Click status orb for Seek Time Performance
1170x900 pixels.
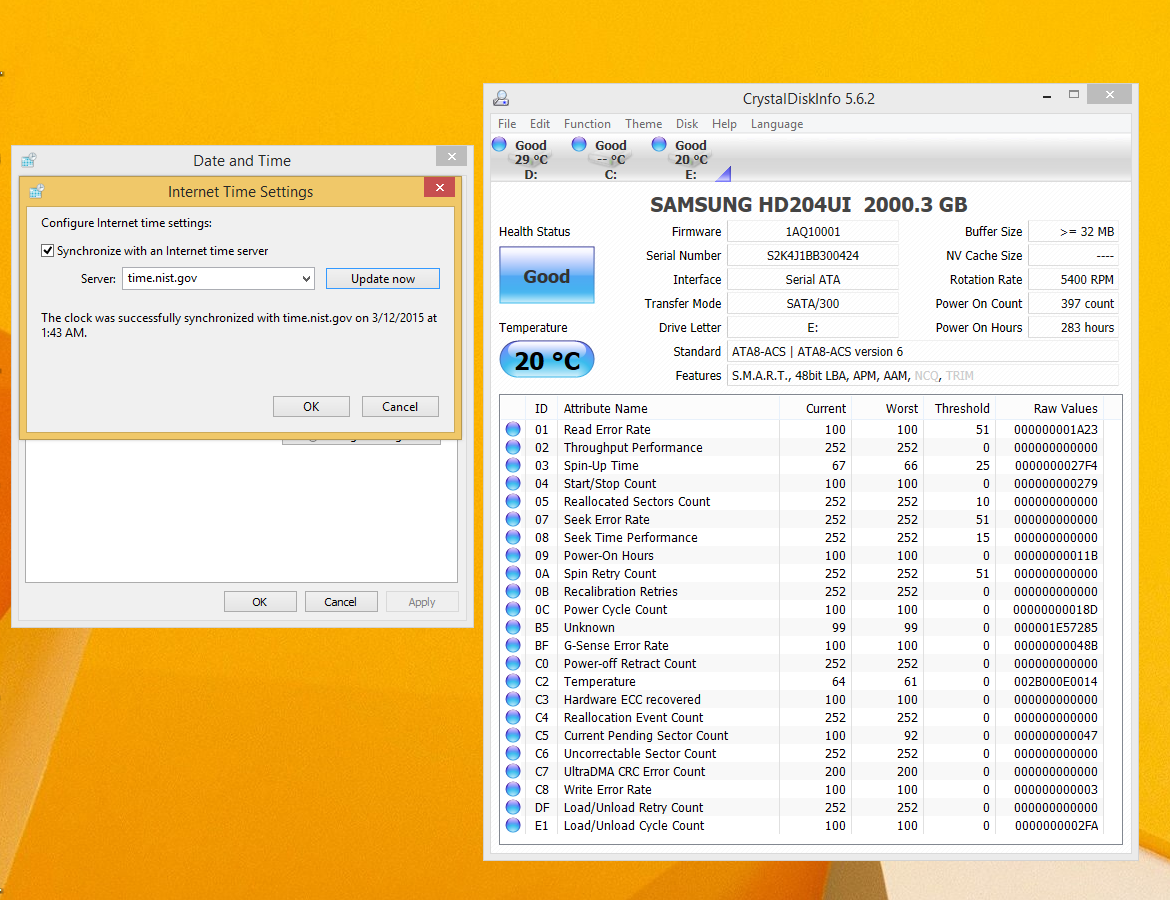(x=513, y=537)
